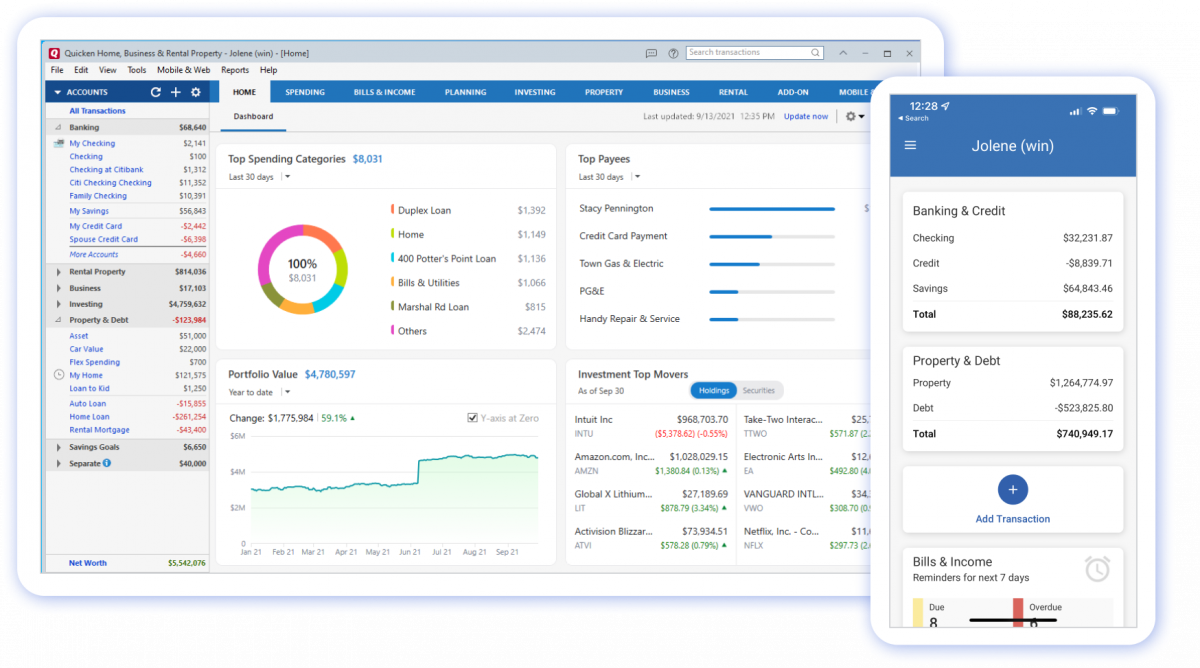1200x668 pixels.
Task: Click the Stacy Pennington payee bar
Action: tap(772, 209)
